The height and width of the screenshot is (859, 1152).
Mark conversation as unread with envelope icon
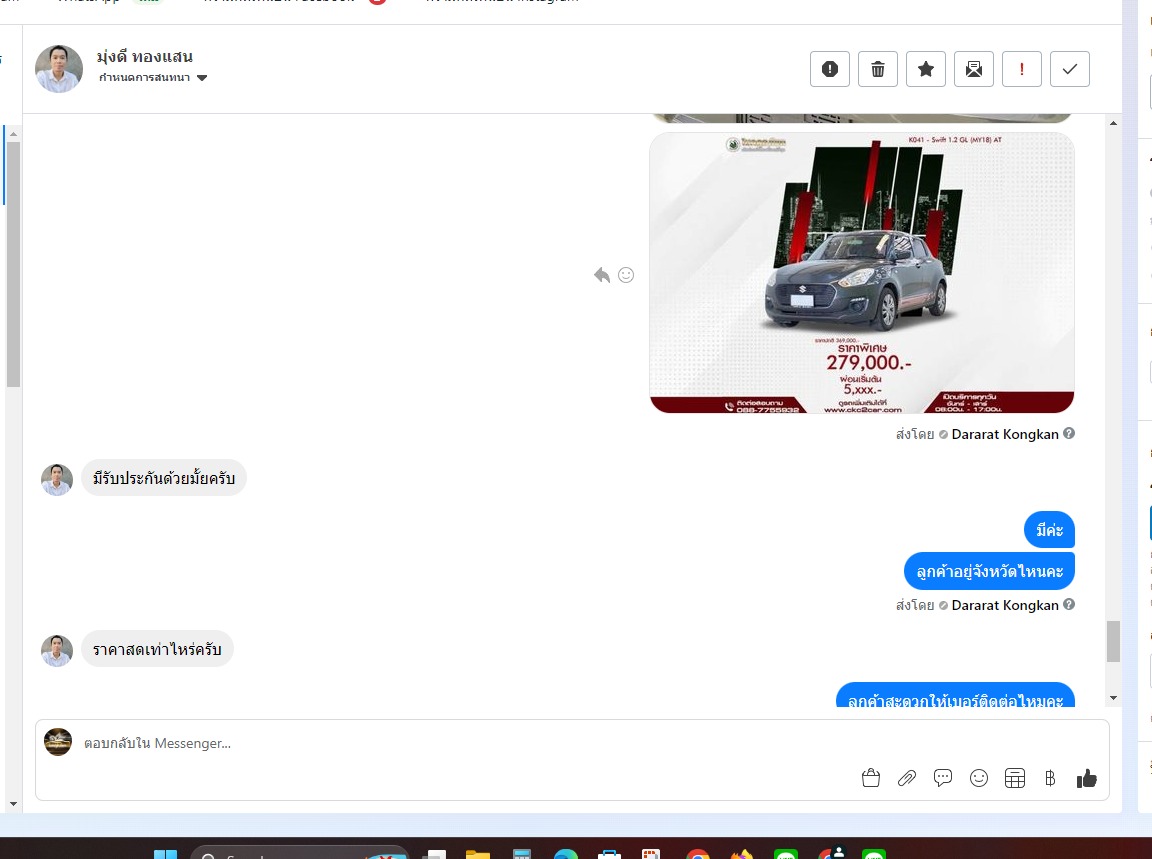coord(973,69)
